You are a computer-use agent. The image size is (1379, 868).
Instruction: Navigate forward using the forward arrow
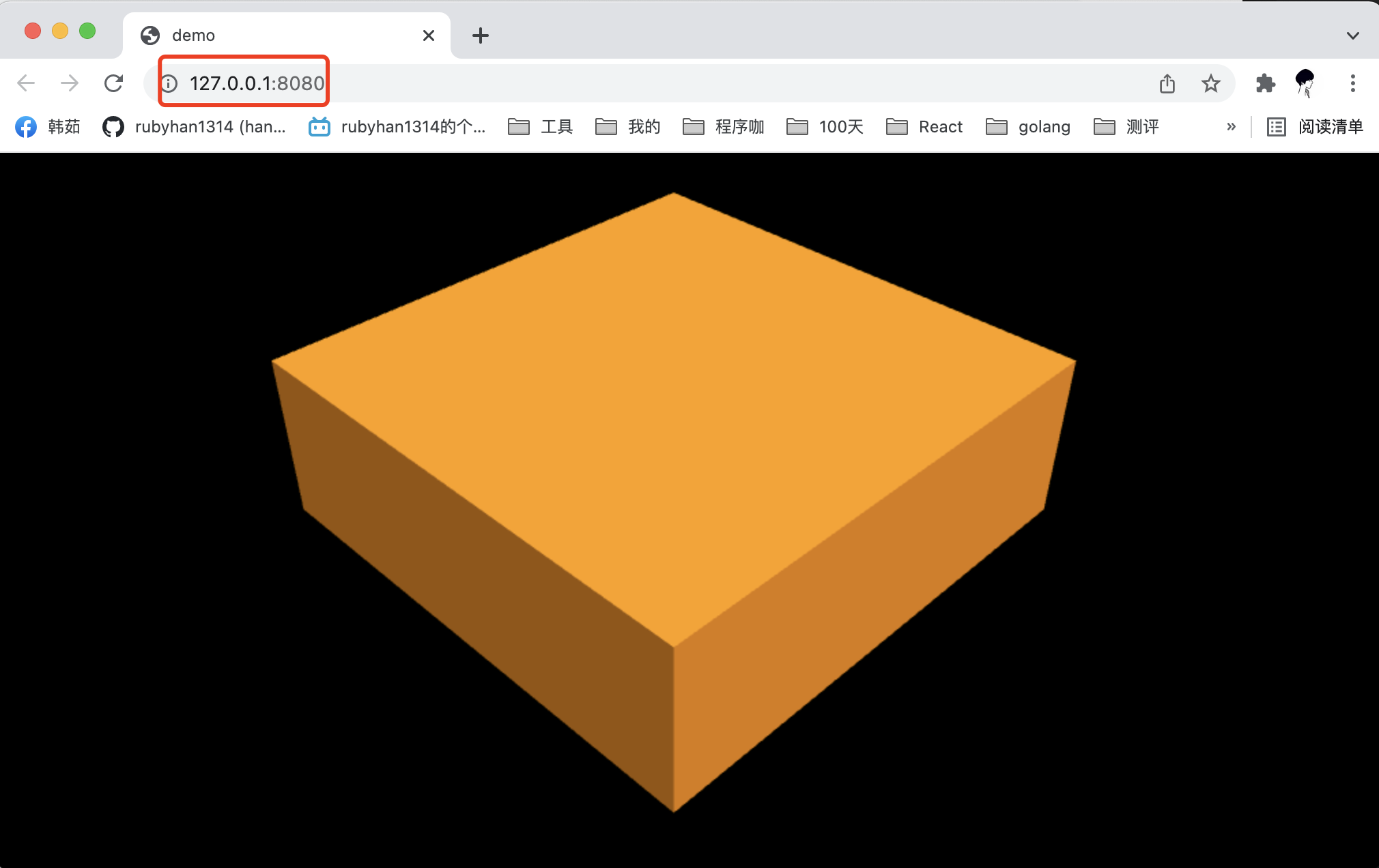pos(70,83)
